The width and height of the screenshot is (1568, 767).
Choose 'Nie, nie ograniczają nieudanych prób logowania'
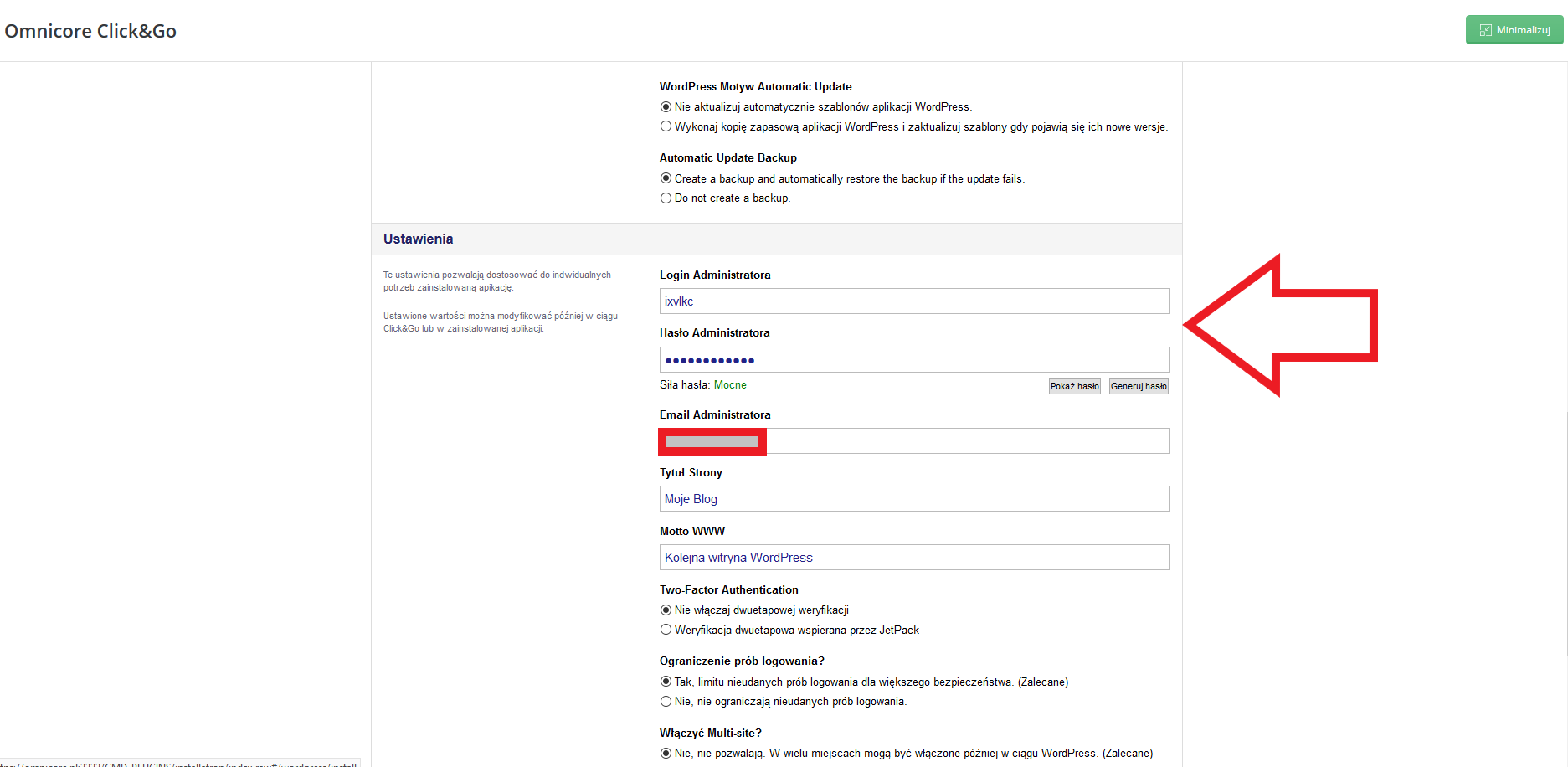(x=666, y=702)
